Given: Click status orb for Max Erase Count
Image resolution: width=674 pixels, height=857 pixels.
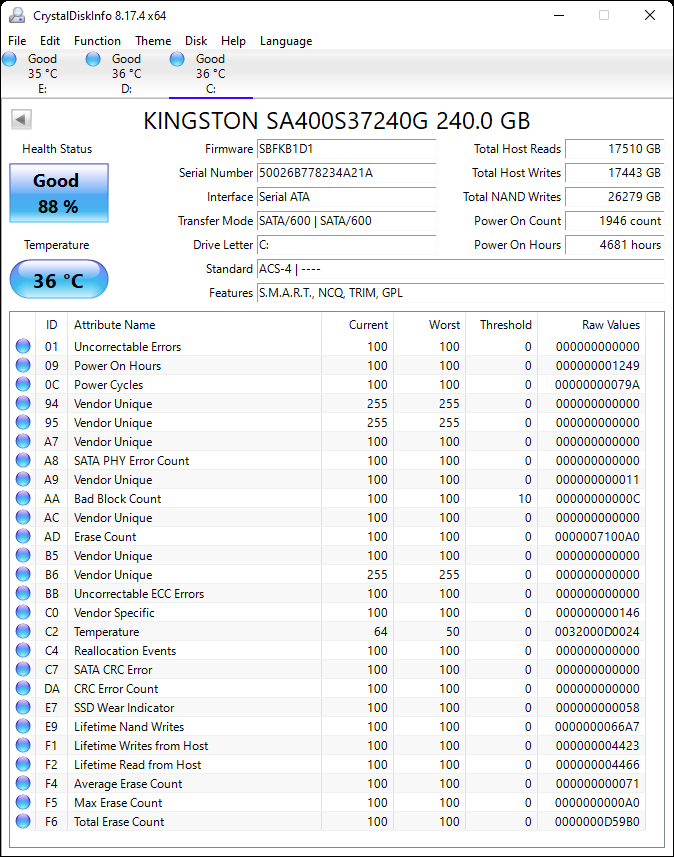Looking at the screenshot, I should point(23,802).
